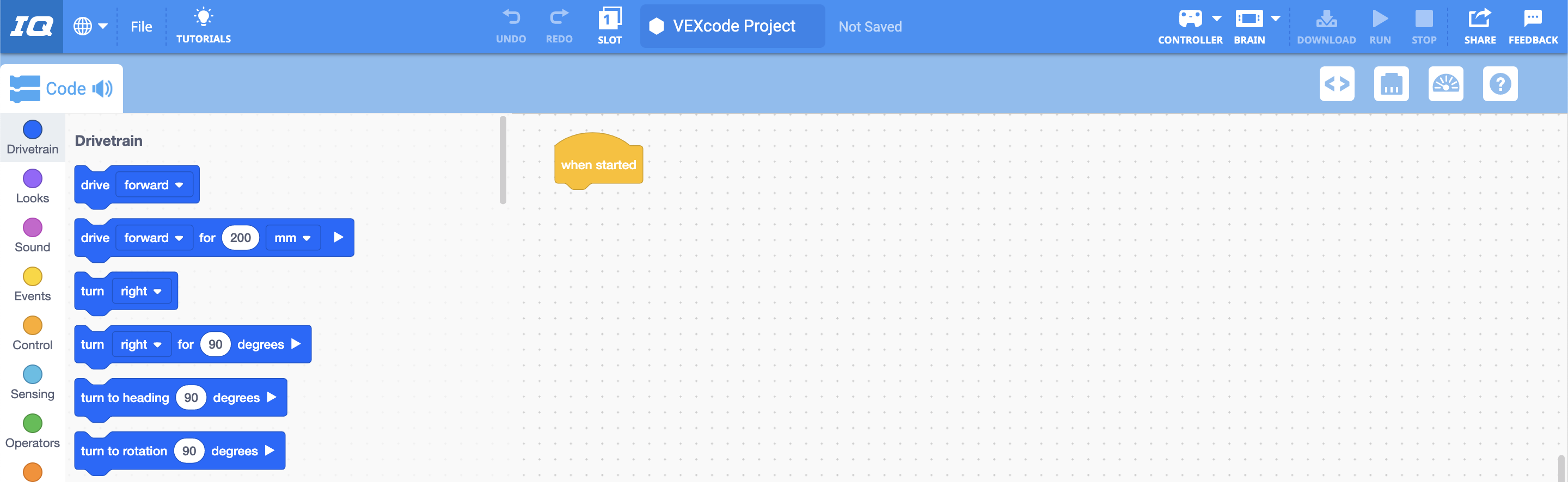1568x482 pixels.
Task: Select the Looks category purple circle
Action: [32, 178]
